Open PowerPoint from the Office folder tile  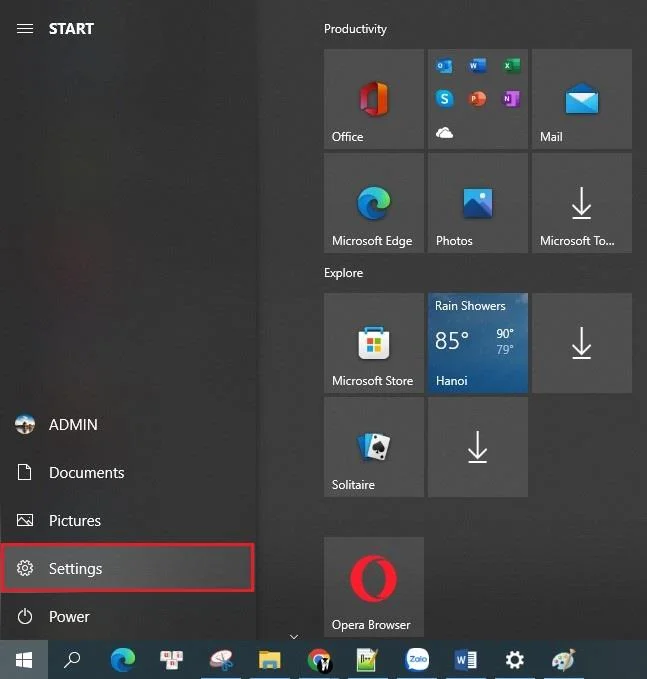477,99
